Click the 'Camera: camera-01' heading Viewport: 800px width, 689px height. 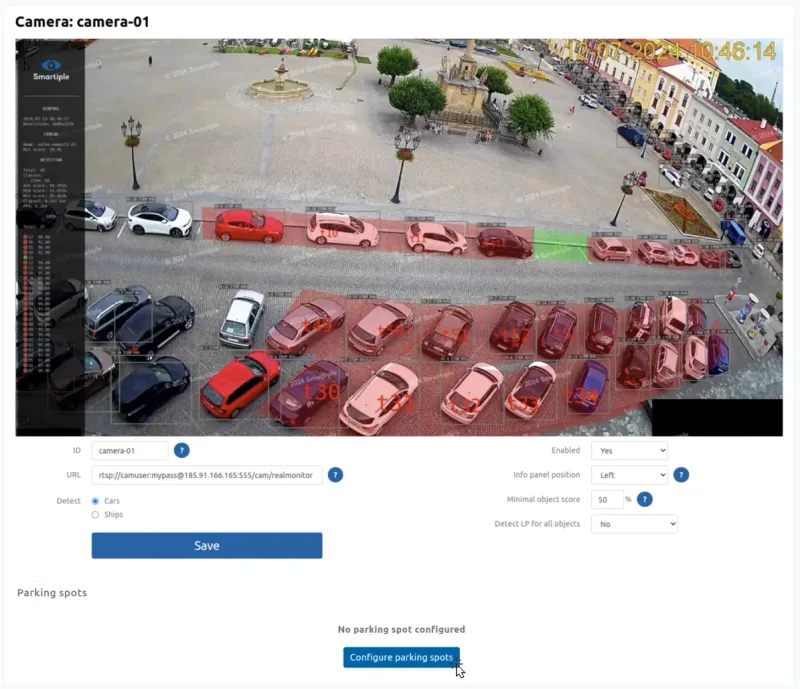tap(82, 22)
